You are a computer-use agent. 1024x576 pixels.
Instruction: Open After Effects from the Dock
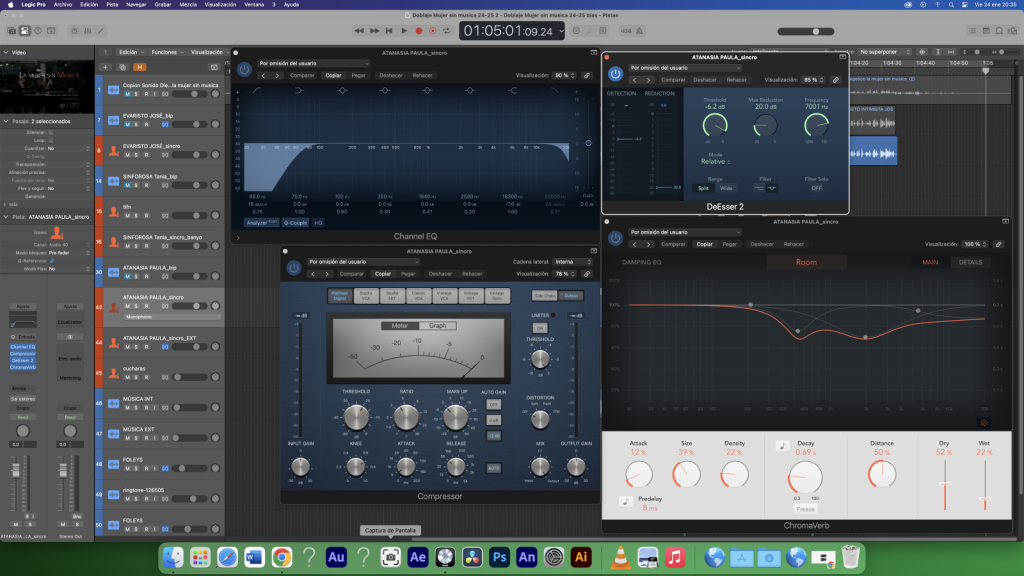(419, 556)
